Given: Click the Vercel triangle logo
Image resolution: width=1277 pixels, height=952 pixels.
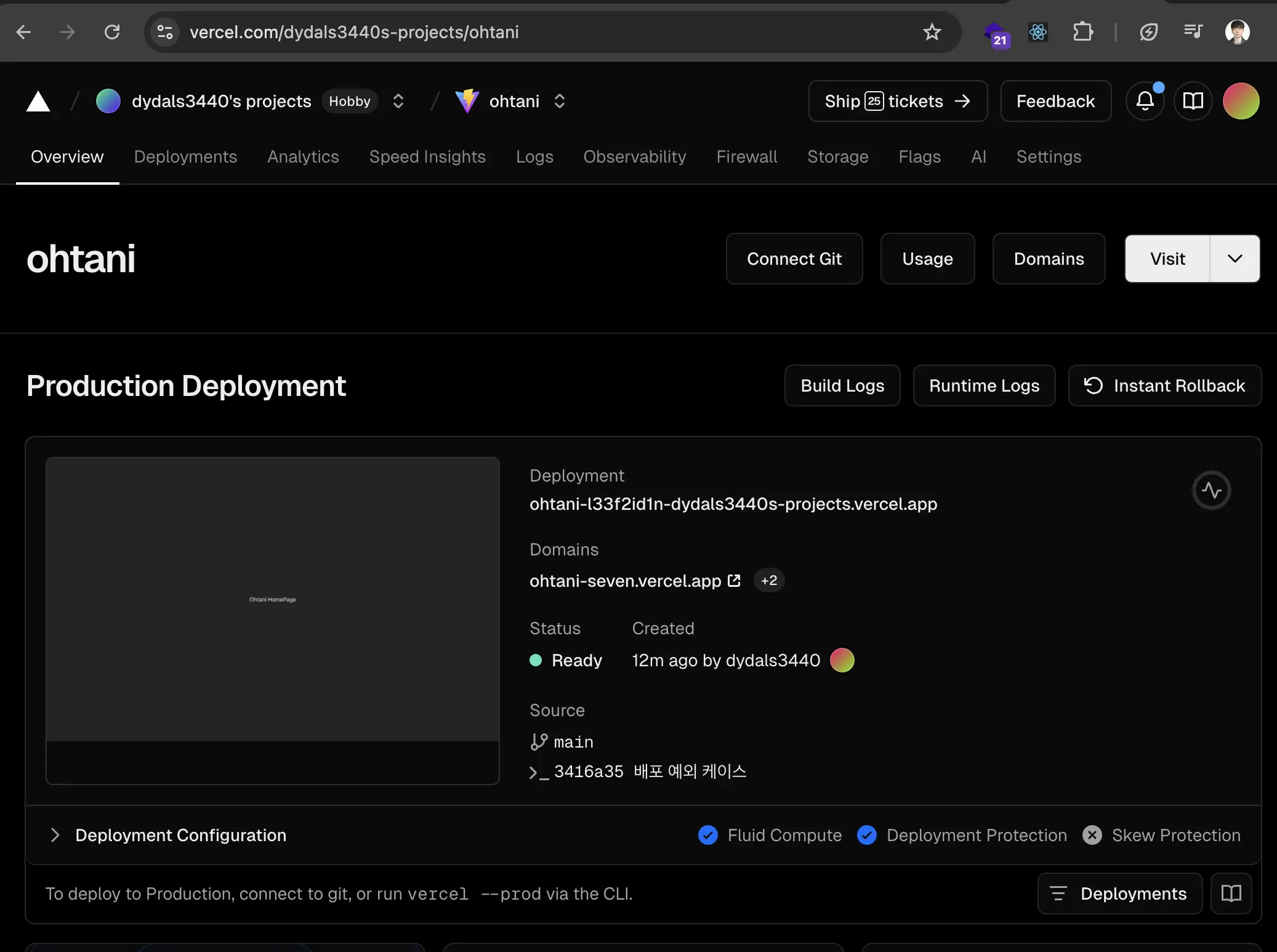Looking at the screenshot, I should [38, 102].
